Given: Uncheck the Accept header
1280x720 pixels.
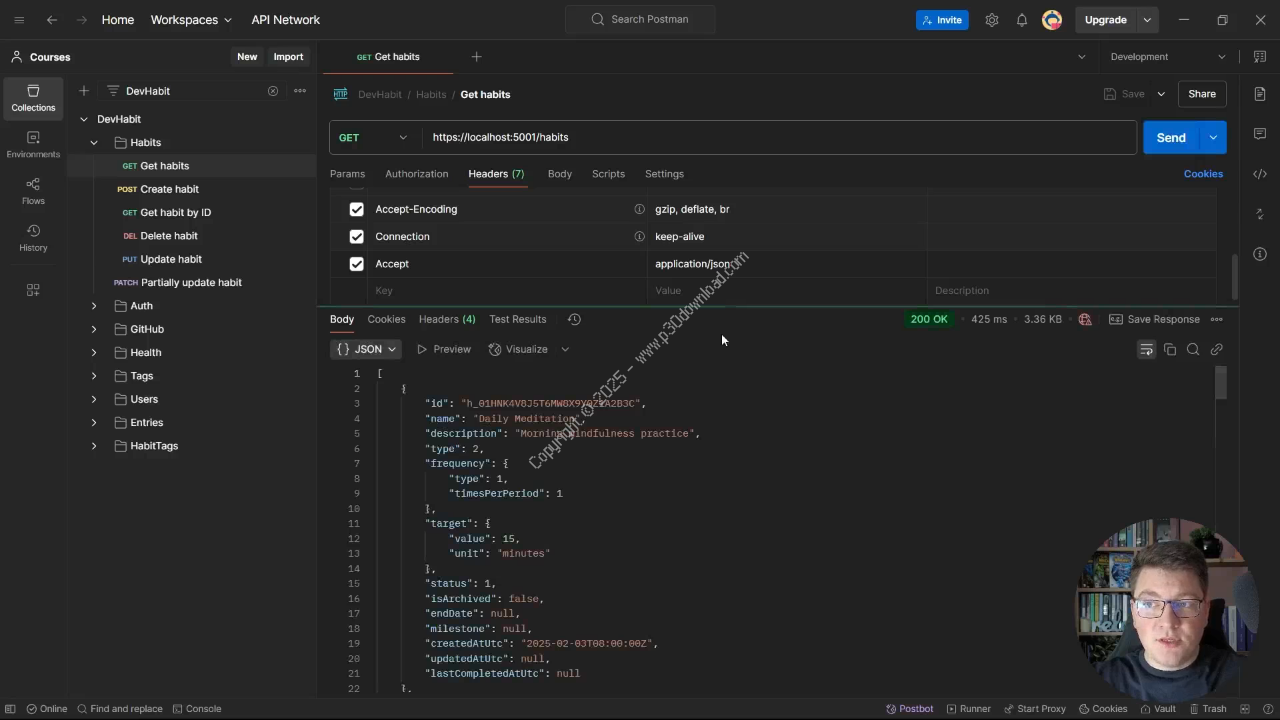Looking at the screenshot, I should click(356, 264).
